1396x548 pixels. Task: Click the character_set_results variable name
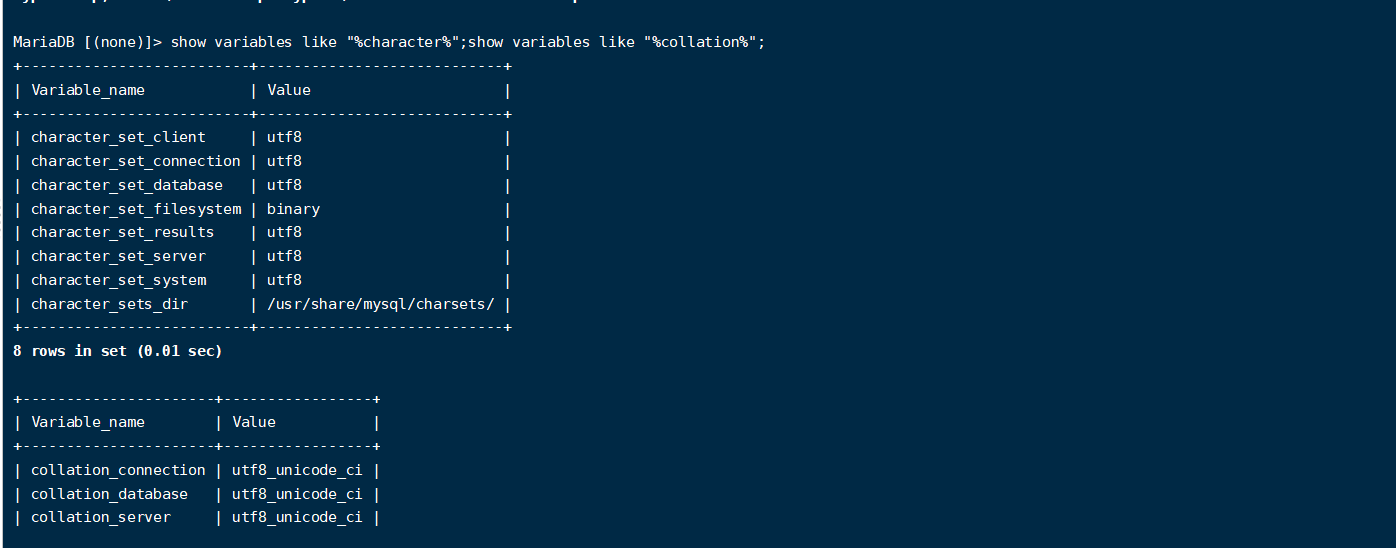tap(122, 232)
